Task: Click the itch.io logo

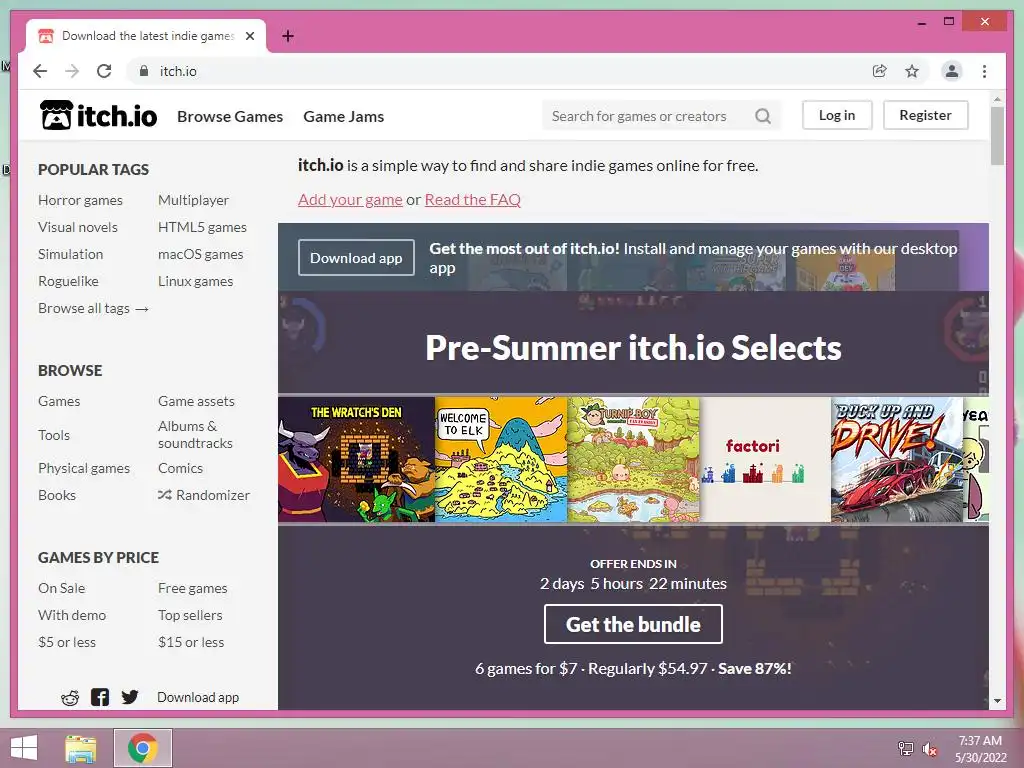Action: pos(99,116)
